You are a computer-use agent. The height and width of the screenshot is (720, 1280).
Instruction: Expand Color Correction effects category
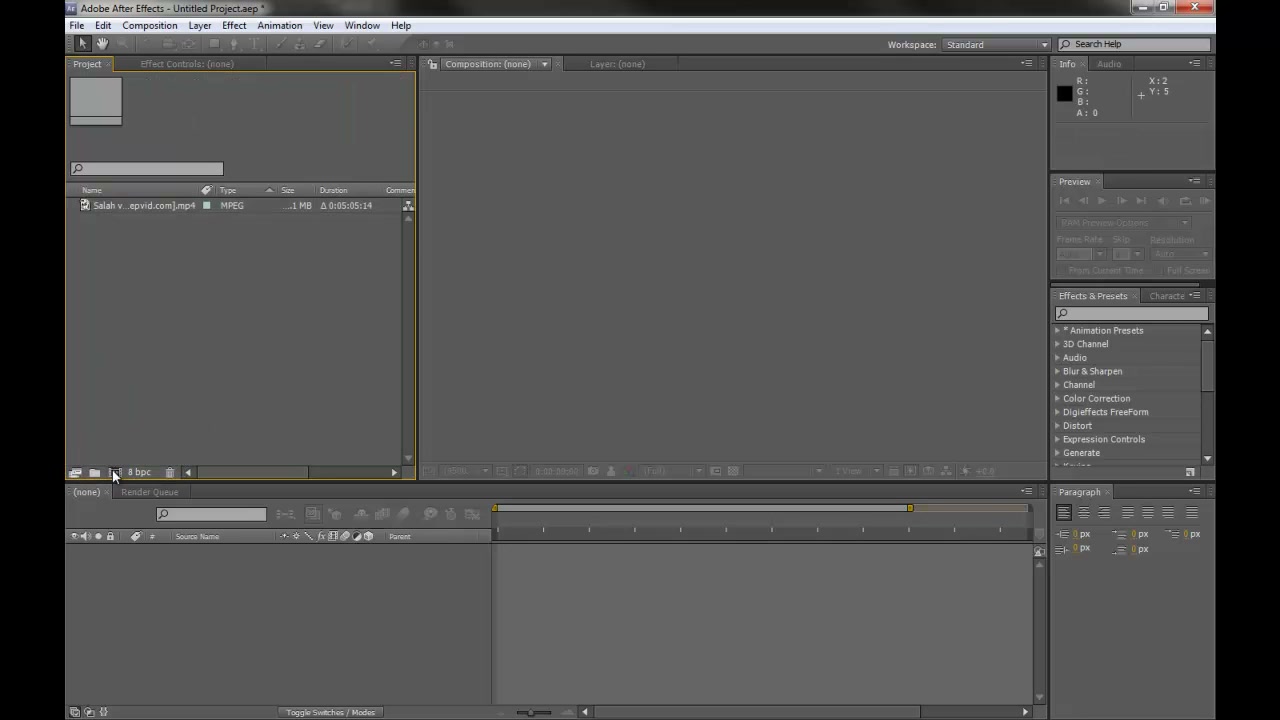click(1058, 398)
